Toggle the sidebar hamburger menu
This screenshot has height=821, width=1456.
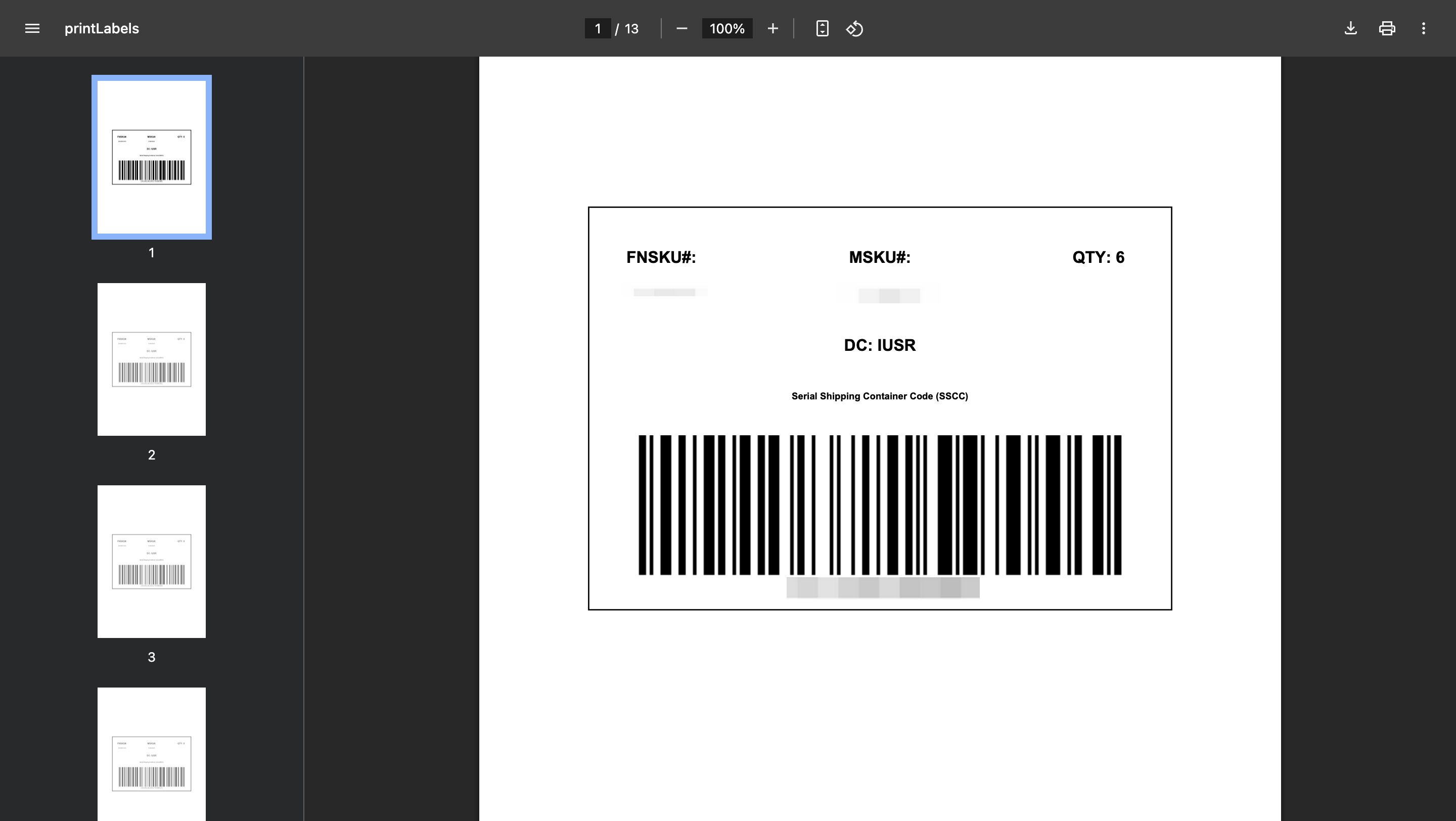click(x=32, y=28)
